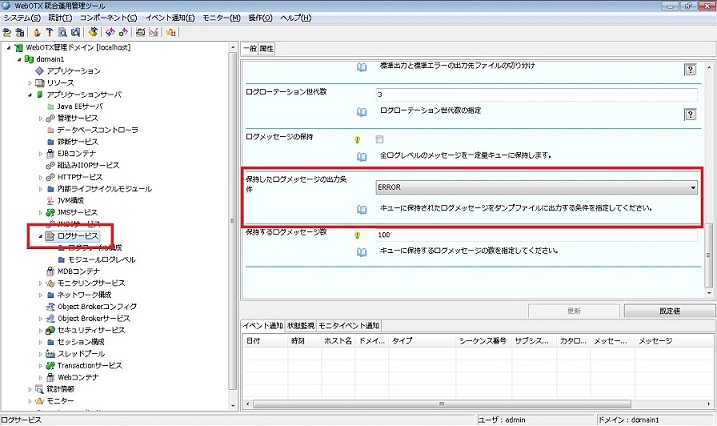Expand the HTTPサービス tree node

click(40, 177)
